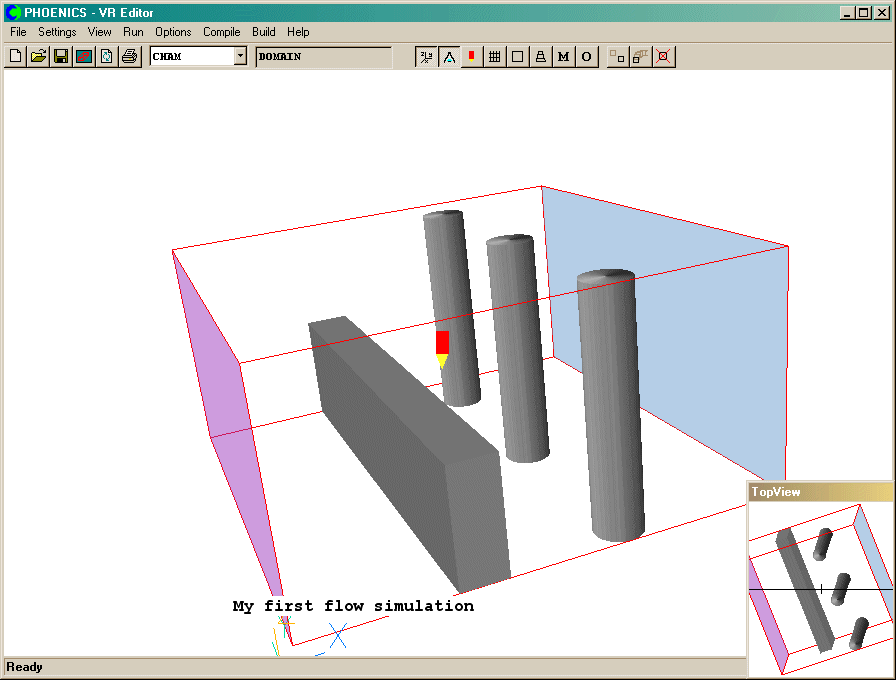Click the red crossed-box icon in toolbar
The height and width of the screenshot is (680, 896).
[662, 57]
